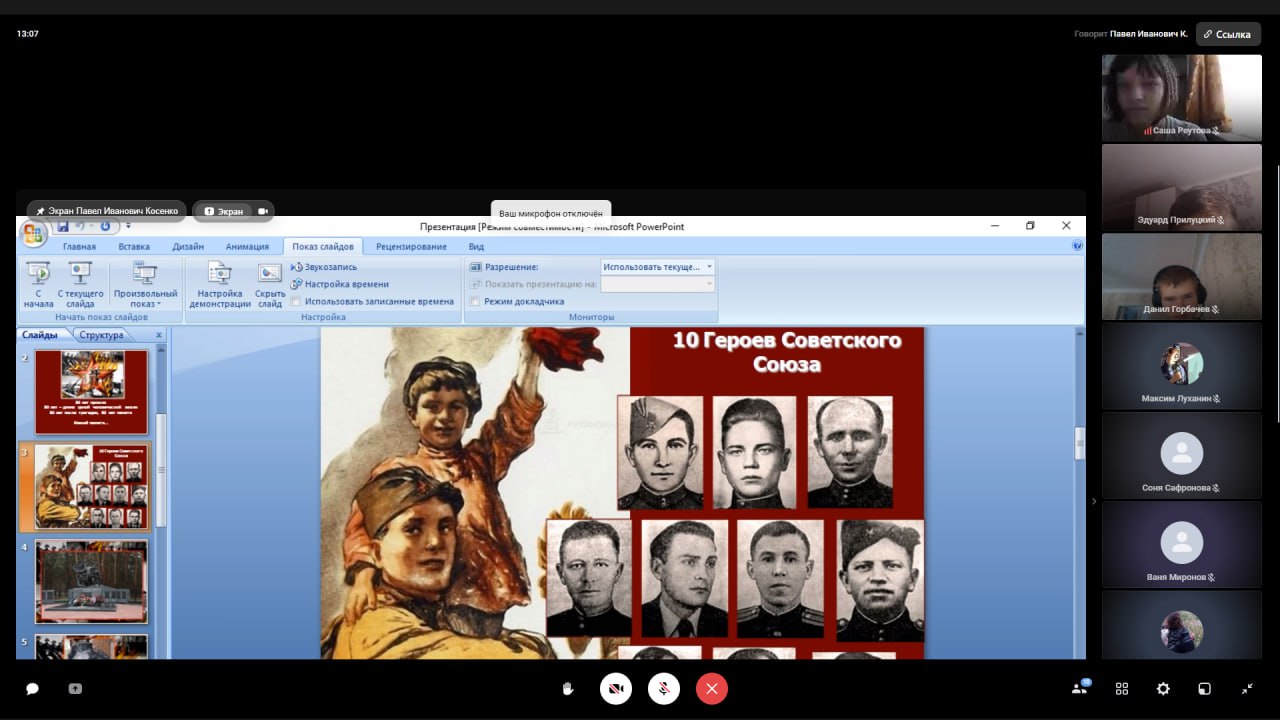This screenshot has width=1280, height=720.
Task: Select Данил Горбачев video tile
Action: coord(1182,276)
